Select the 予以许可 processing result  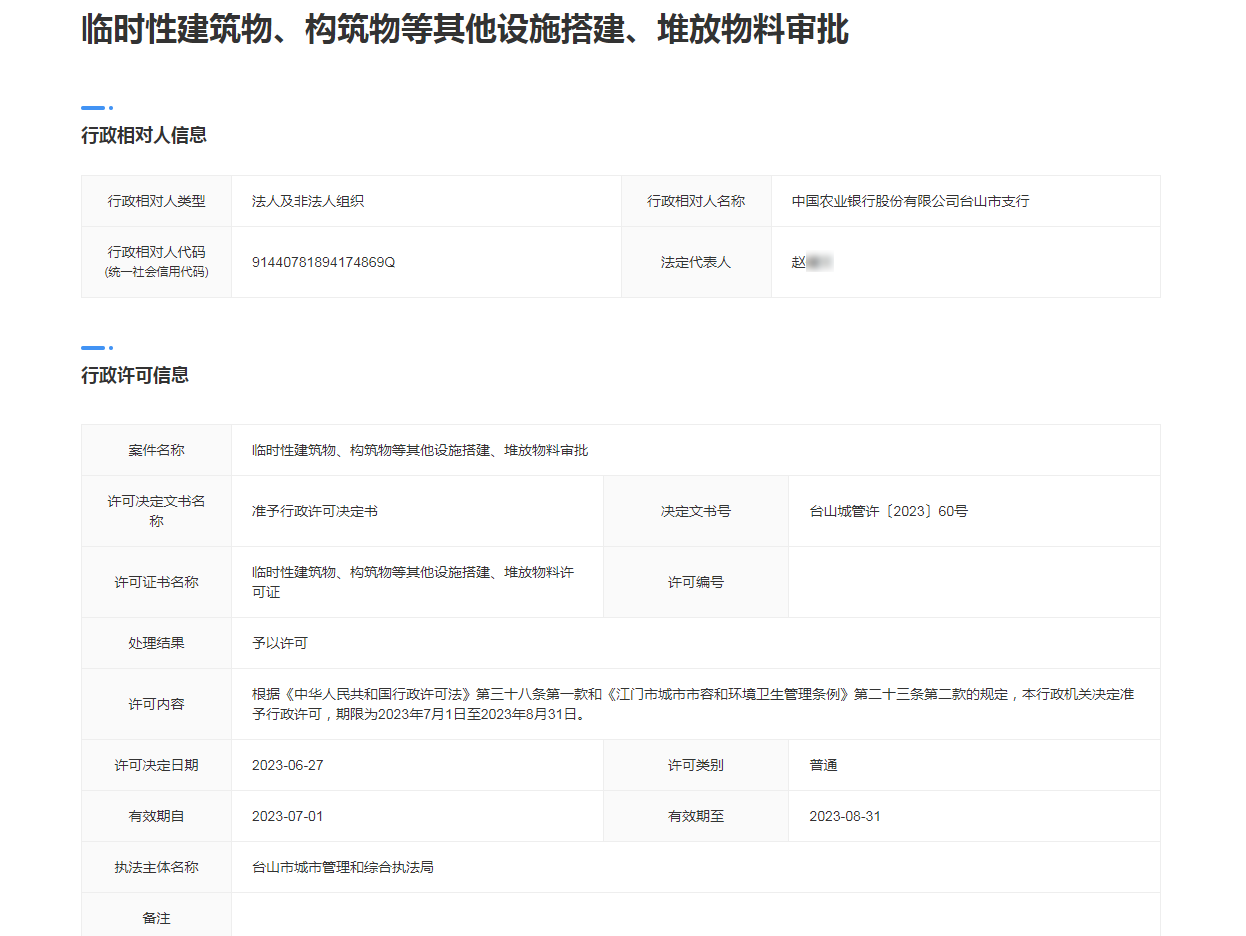[x=280, y=643]
